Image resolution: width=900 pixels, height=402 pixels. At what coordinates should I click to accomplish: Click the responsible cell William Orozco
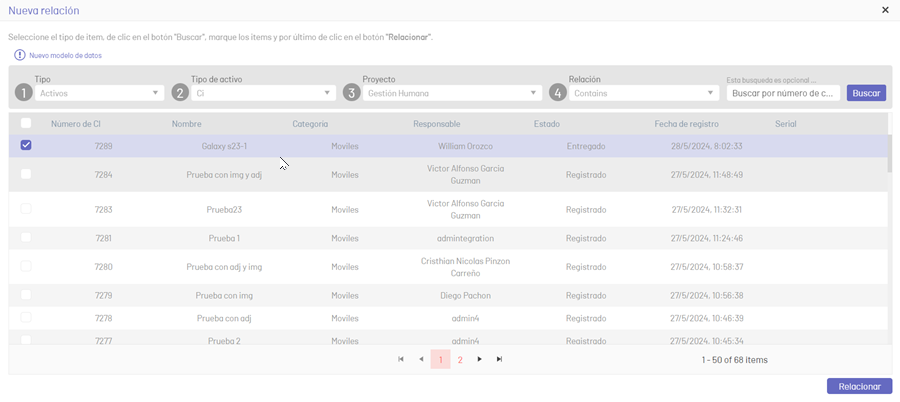[465, 146]
